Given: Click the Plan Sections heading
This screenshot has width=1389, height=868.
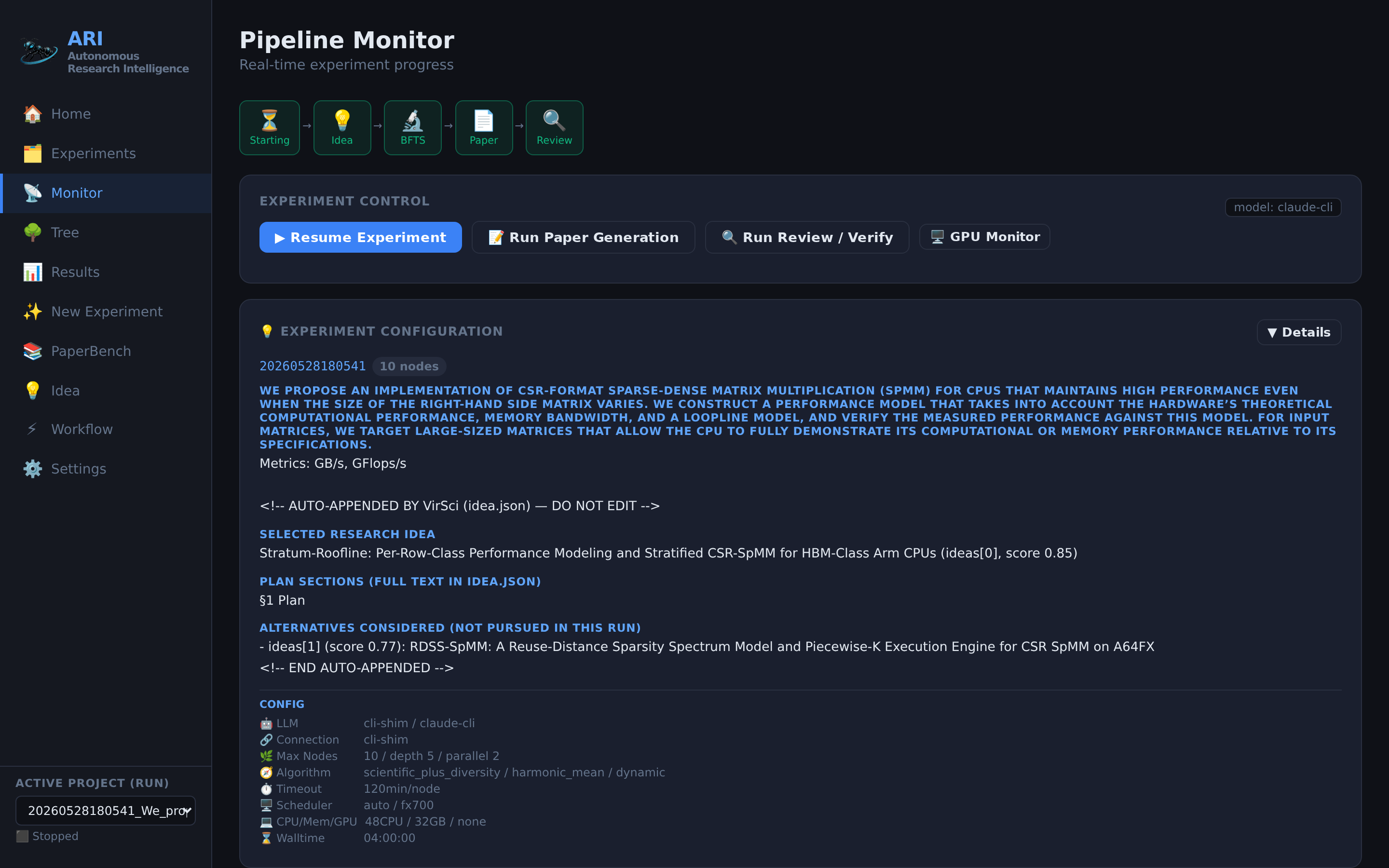Looking at the screenshot, I should pyautogui.click(x=400, y=582).
